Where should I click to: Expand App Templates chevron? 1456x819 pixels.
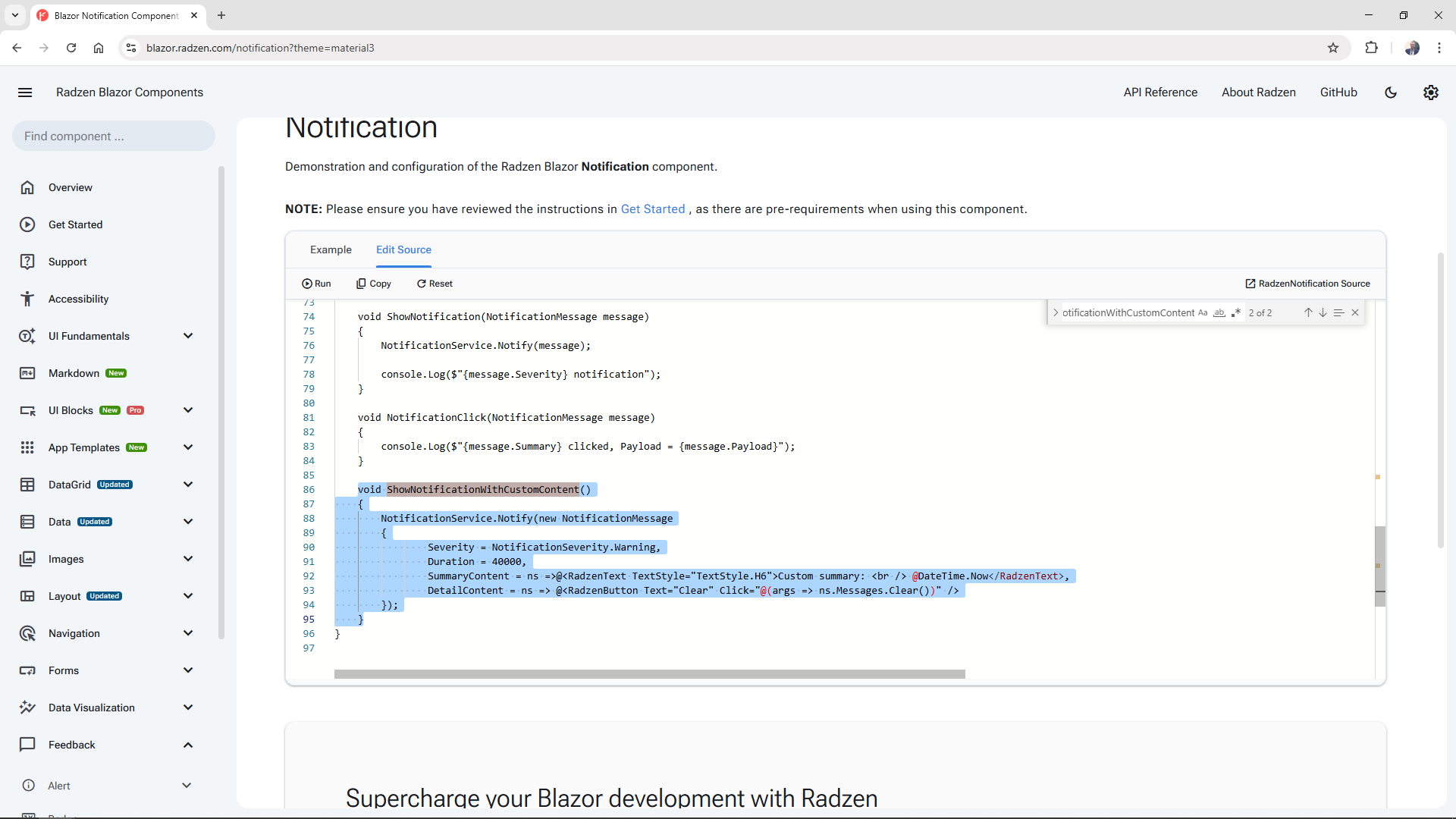tap(188, 447)
